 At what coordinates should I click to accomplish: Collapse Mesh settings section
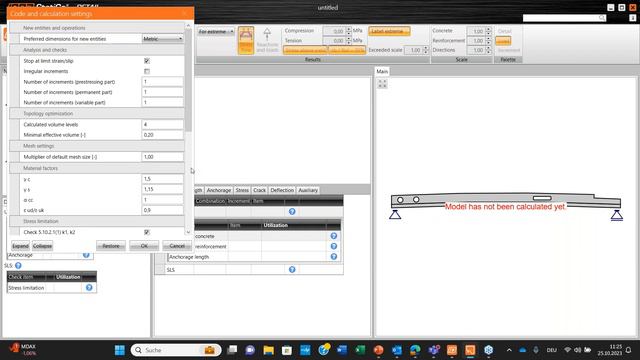pyautogui.click(x=97, y=146)
